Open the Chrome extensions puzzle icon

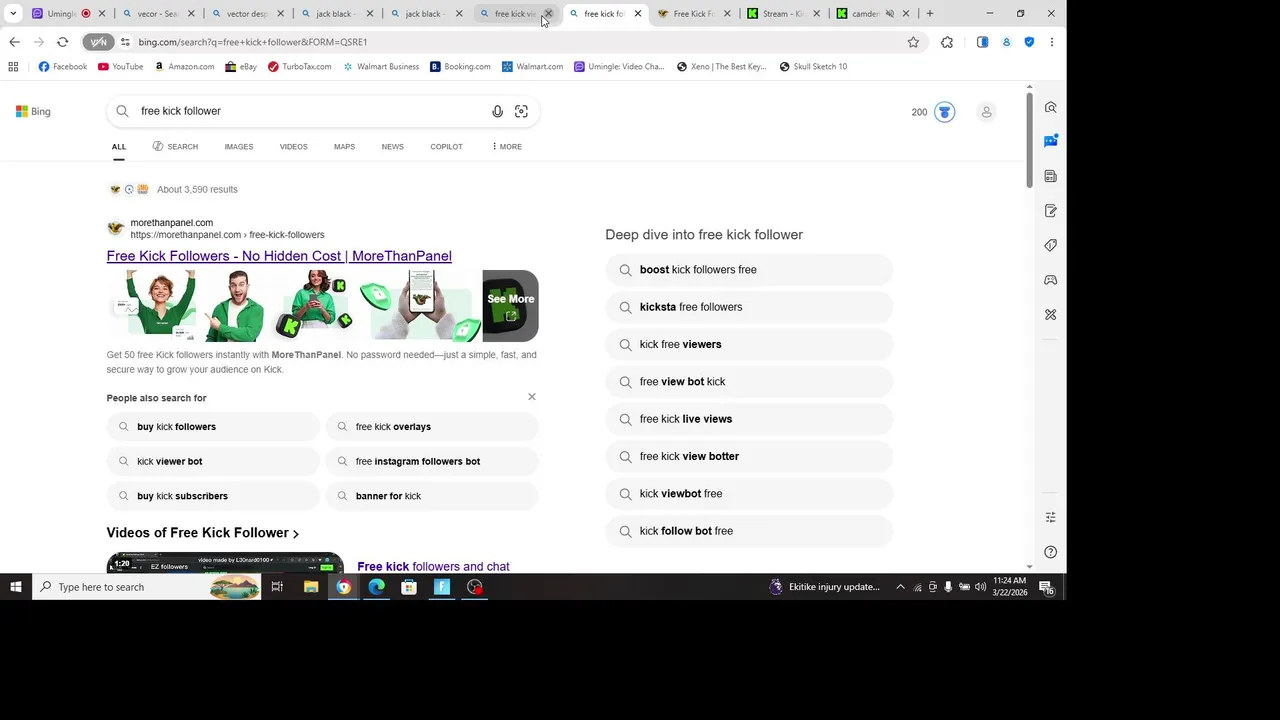(947, 42)
